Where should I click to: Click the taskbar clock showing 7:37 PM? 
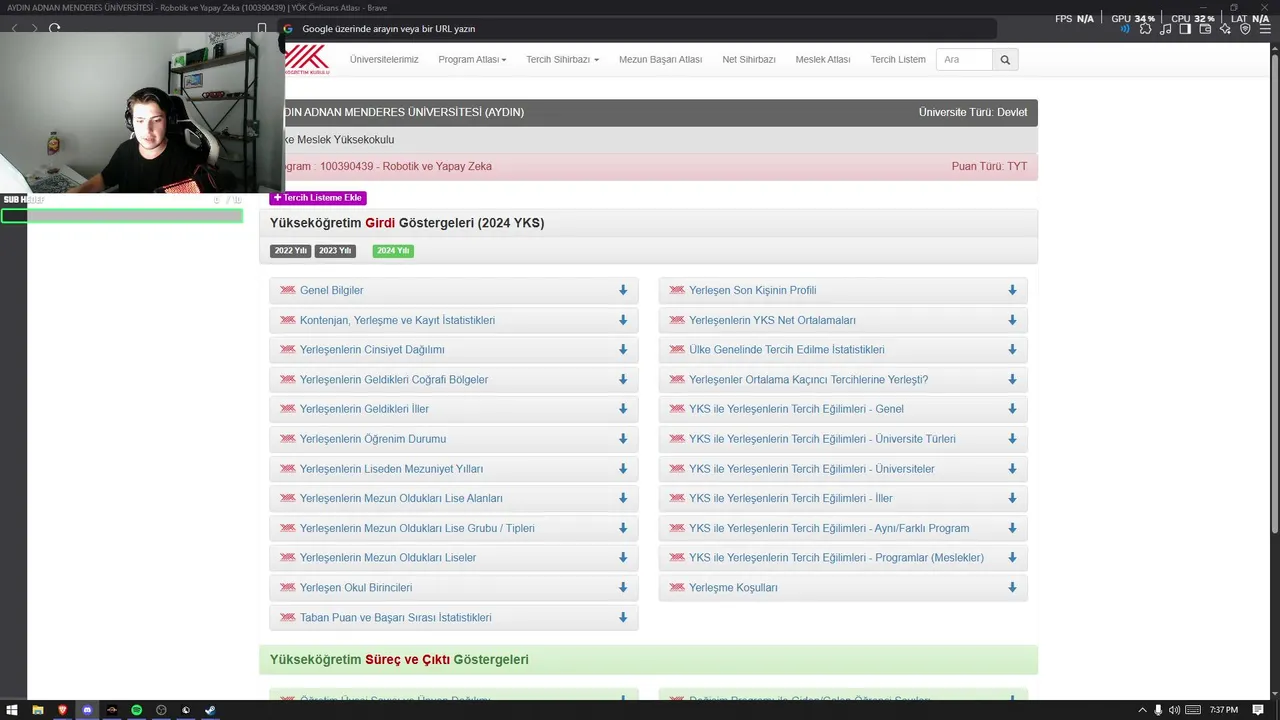(x=1224, y=710)
